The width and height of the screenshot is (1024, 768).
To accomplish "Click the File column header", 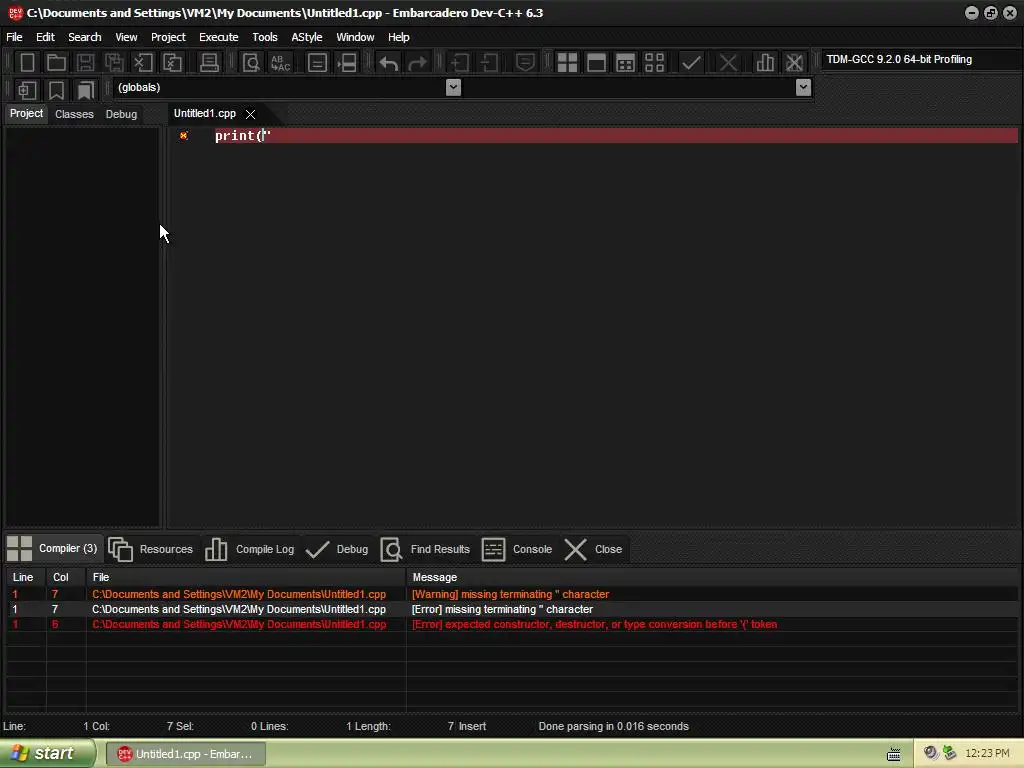I will pos(246,577).
